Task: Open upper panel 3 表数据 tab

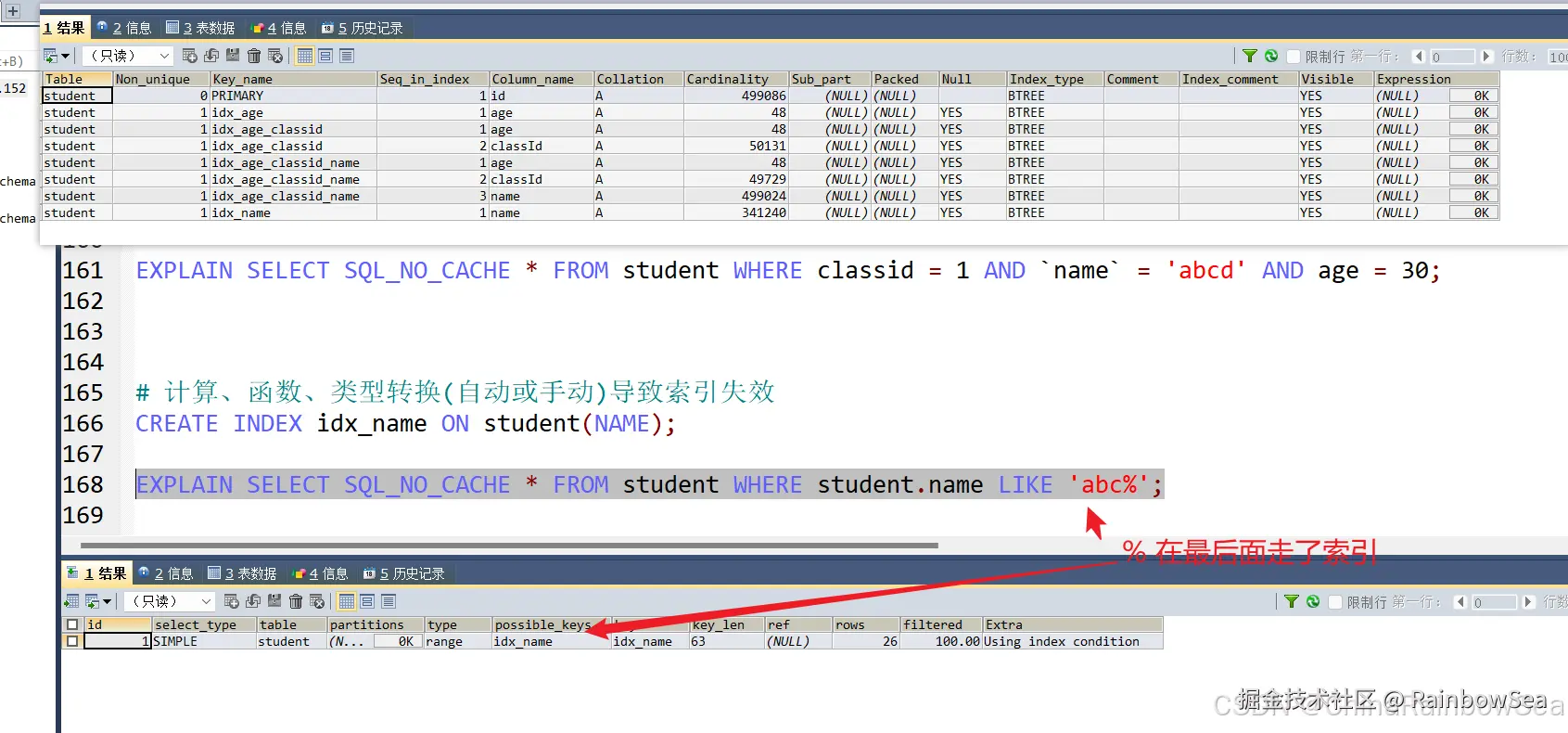Action: 200,28
